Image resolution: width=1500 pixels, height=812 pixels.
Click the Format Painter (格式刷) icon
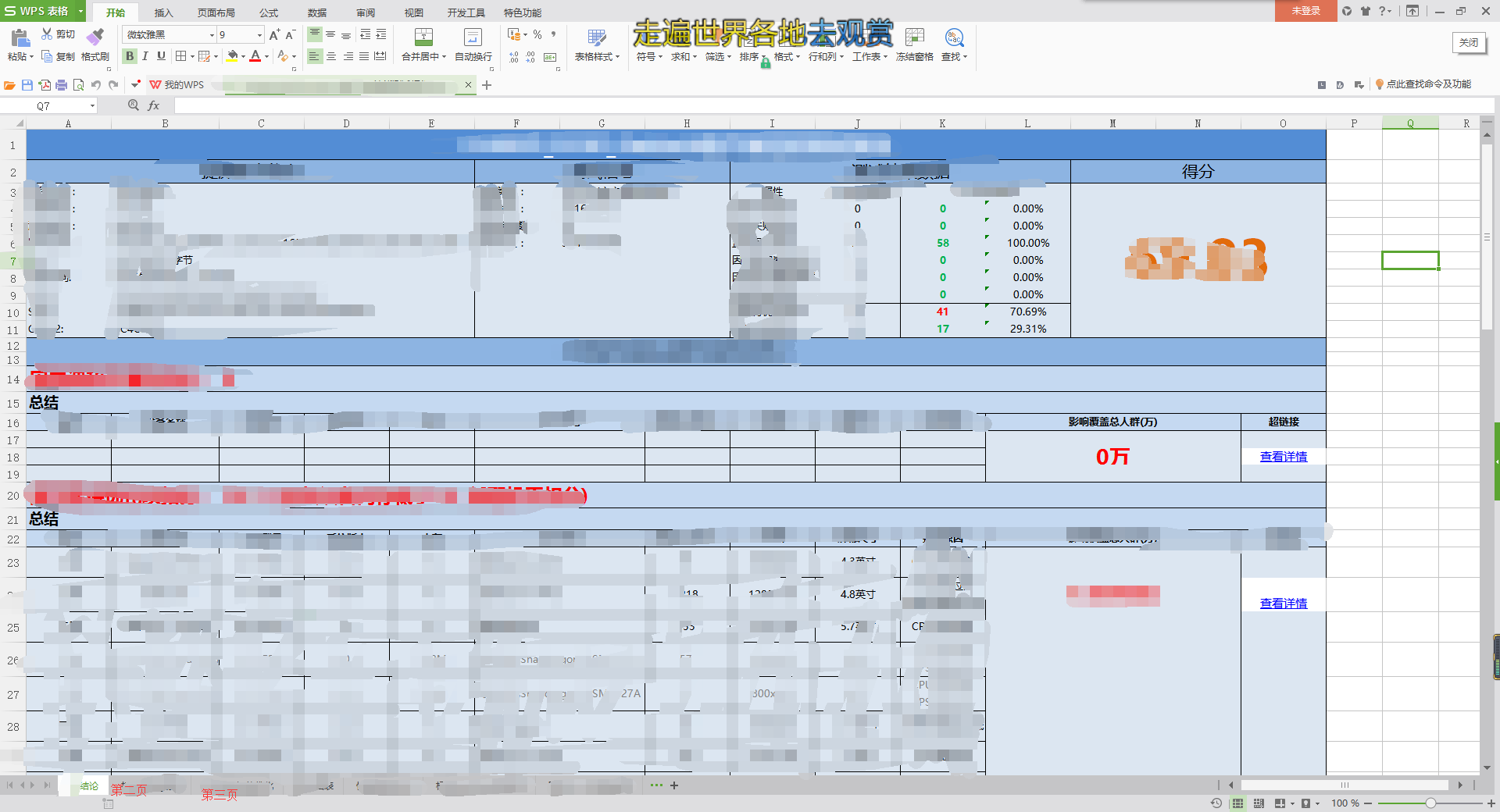click(x=95, y=37)
